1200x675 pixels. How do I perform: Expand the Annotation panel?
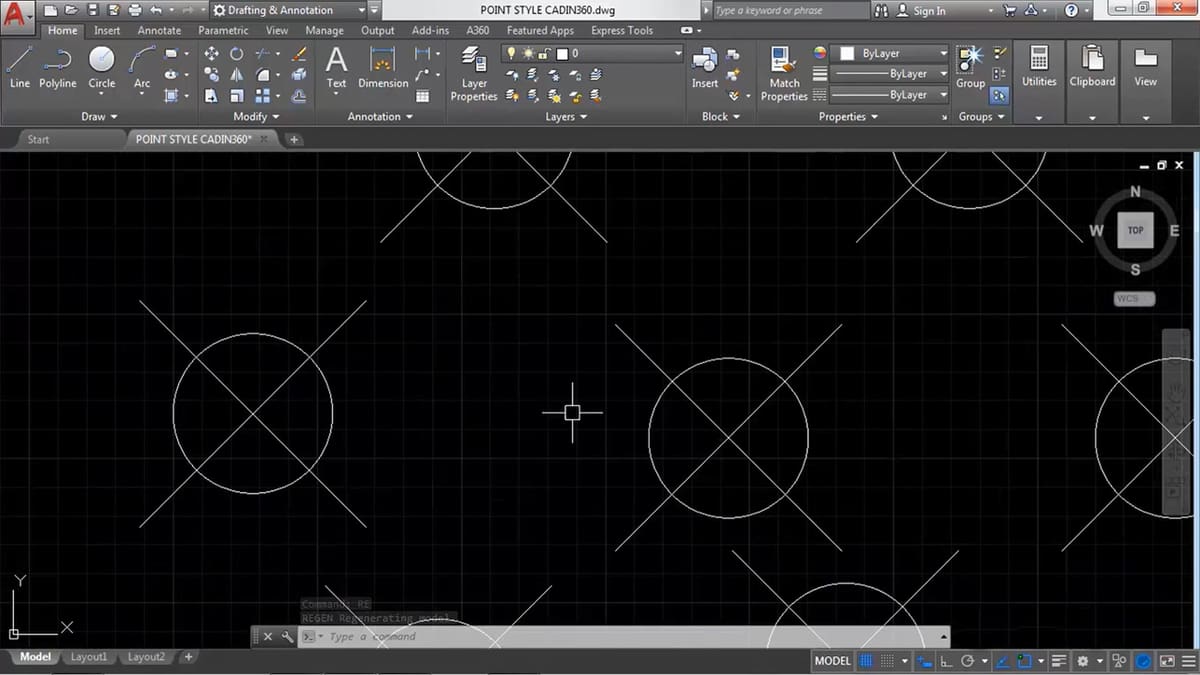[x=380, y=117]
